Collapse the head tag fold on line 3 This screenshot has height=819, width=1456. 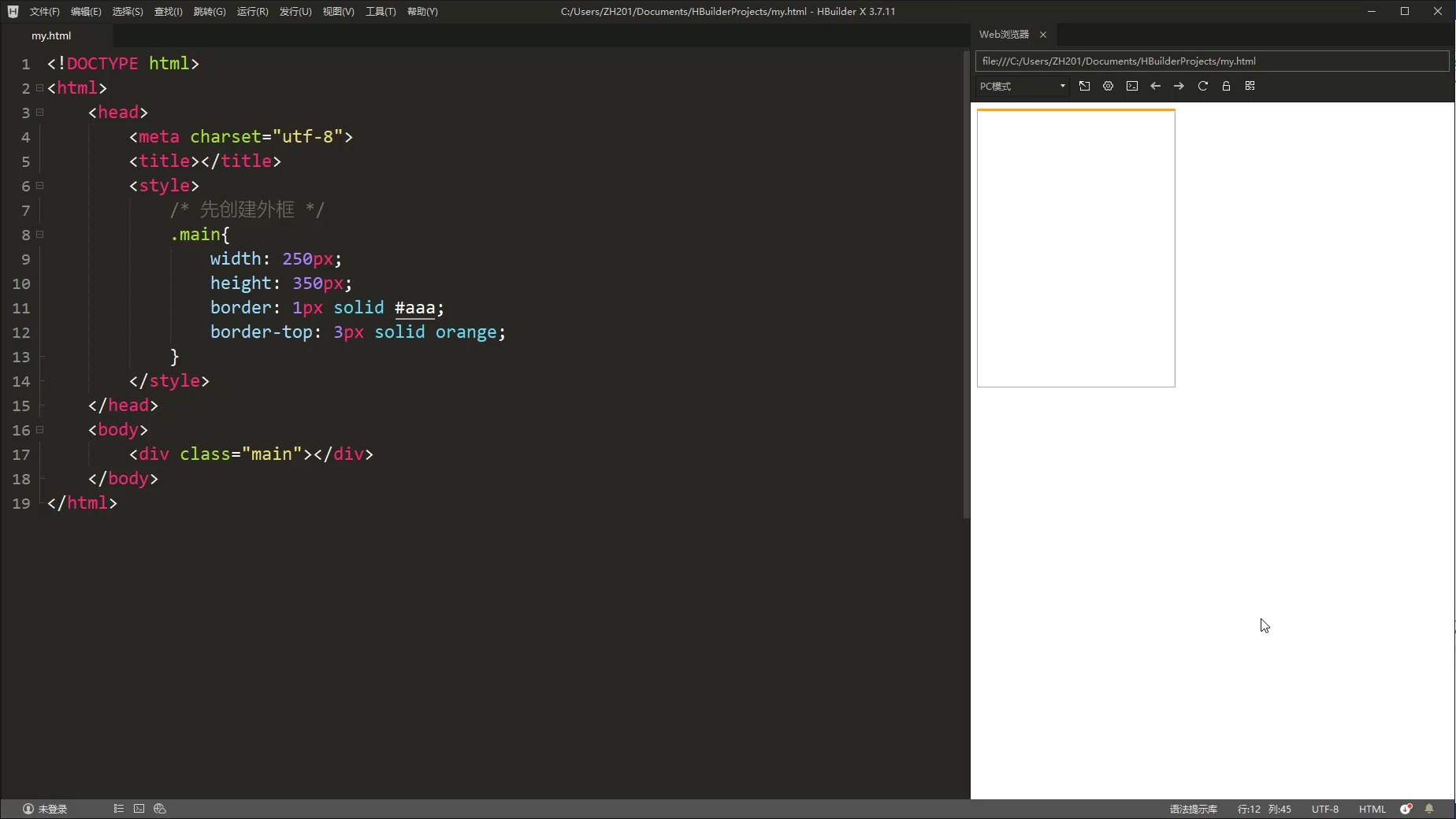point(39,113)
